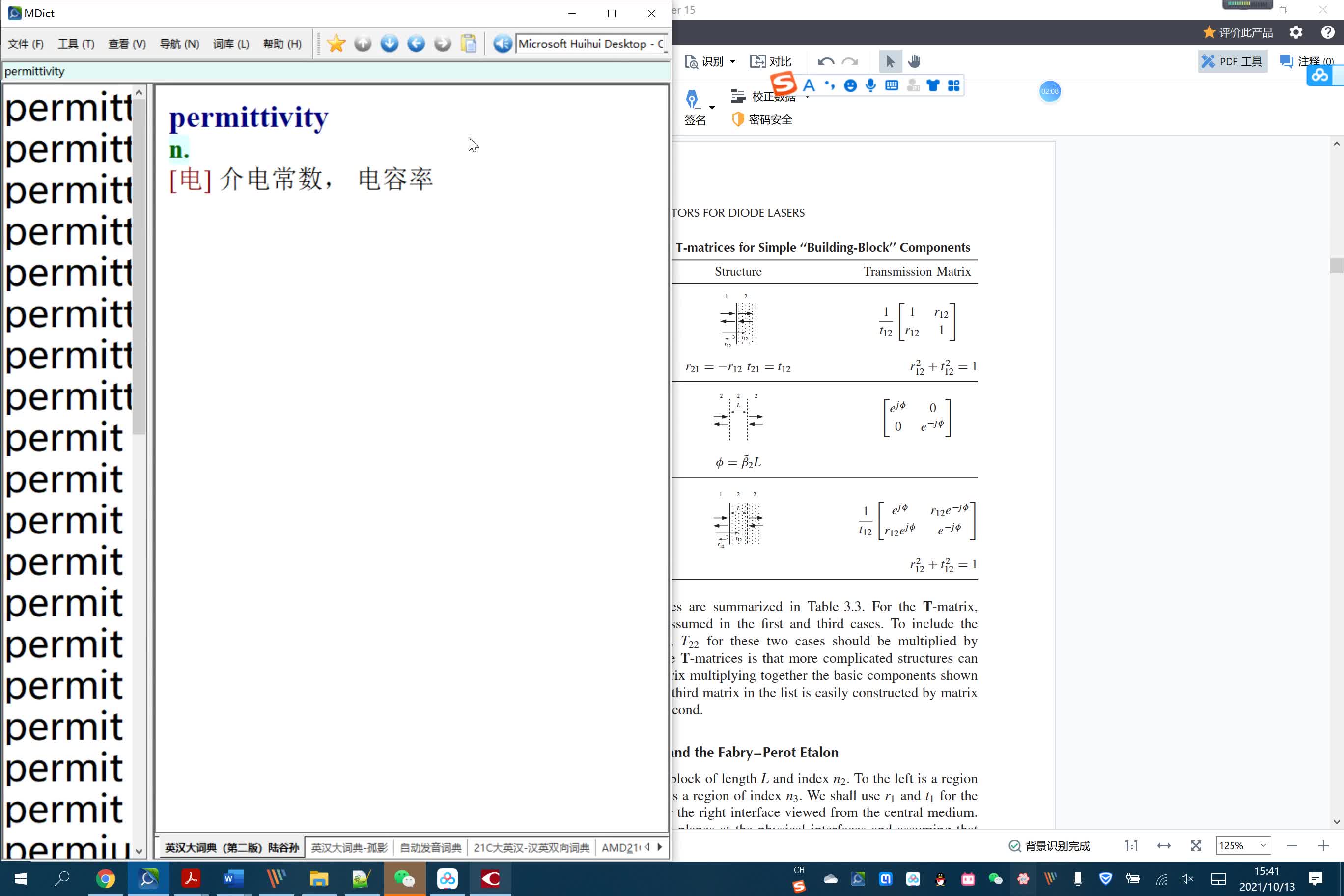Select Microsoft Huihui Desktop voice box
This screenshot has width=1344, height=896.
pos(591,44)
